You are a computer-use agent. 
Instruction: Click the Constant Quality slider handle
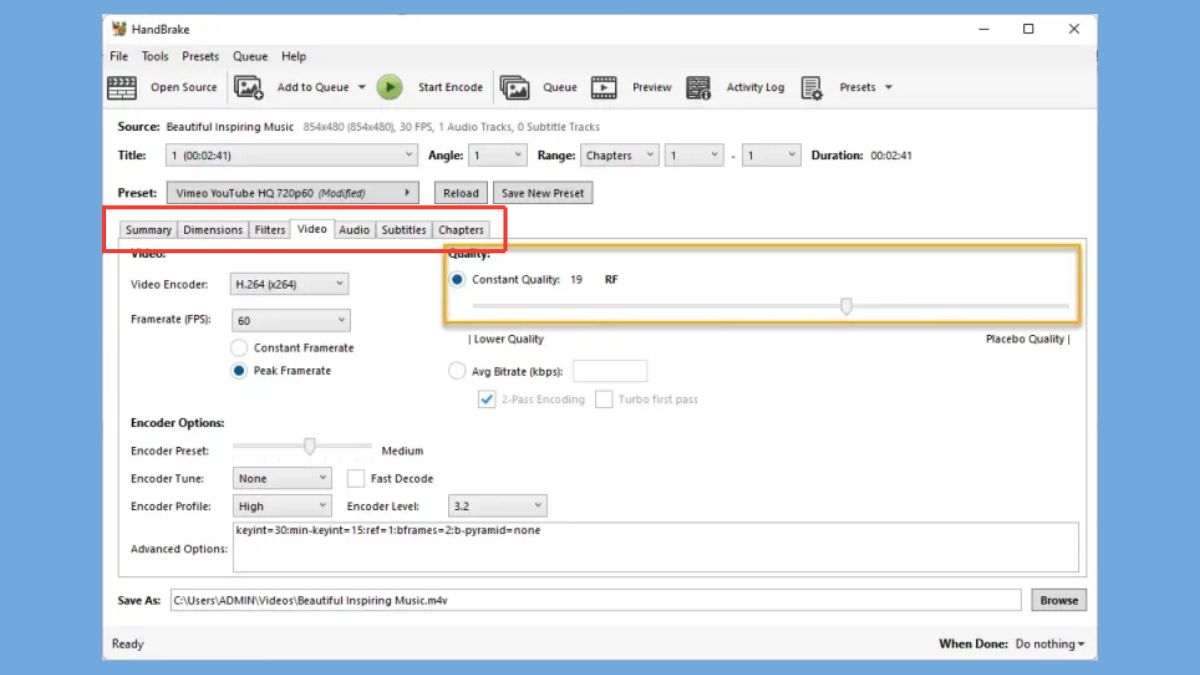click(846, 306)
